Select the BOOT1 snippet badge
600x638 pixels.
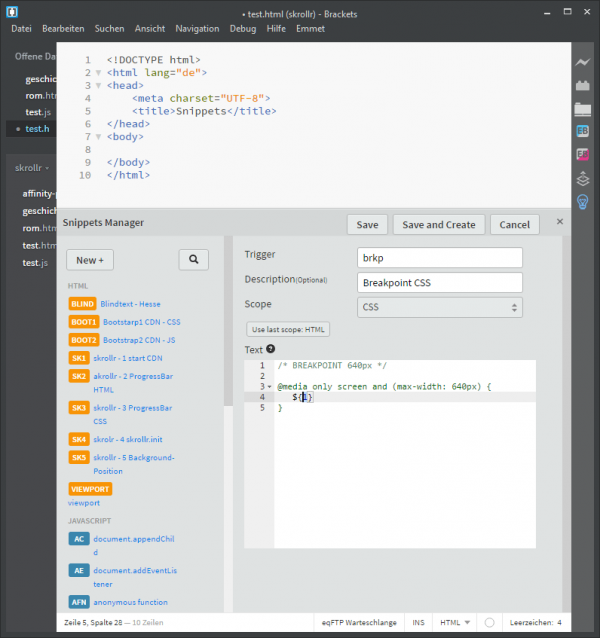pyautogui.click(x=84, y=322)
